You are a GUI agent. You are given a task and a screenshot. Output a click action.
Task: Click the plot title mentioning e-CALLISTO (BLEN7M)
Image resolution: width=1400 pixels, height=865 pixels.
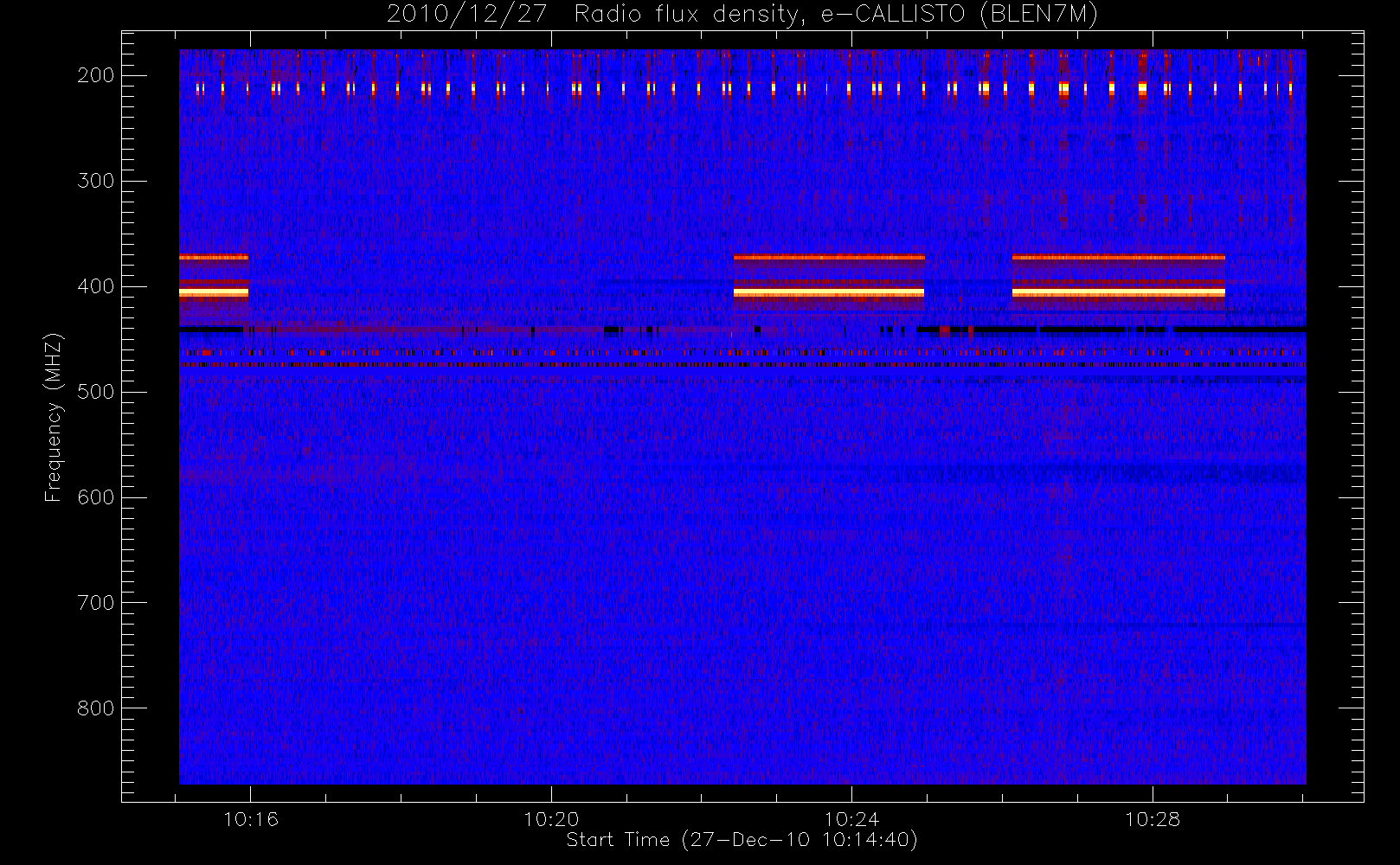point(742,15)
